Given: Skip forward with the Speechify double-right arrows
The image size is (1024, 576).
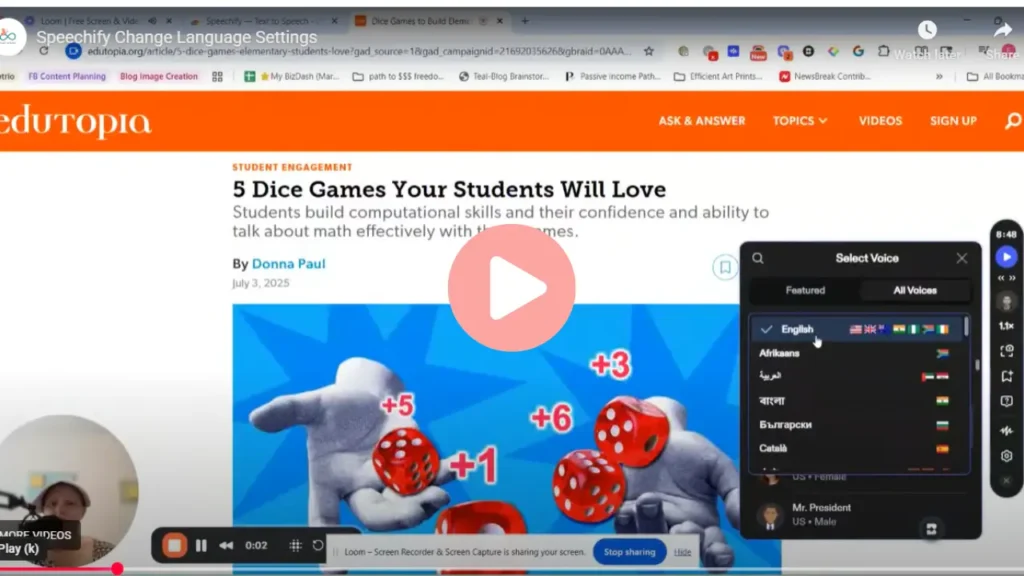Looking at the screenshot, I should [x=1012, y=278].
